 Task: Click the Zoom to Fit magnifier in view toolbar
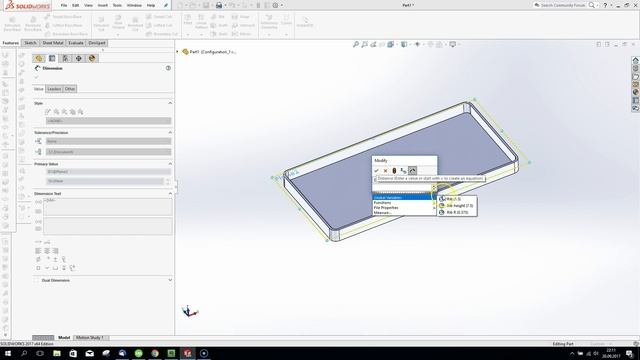(x=356, y=44)
